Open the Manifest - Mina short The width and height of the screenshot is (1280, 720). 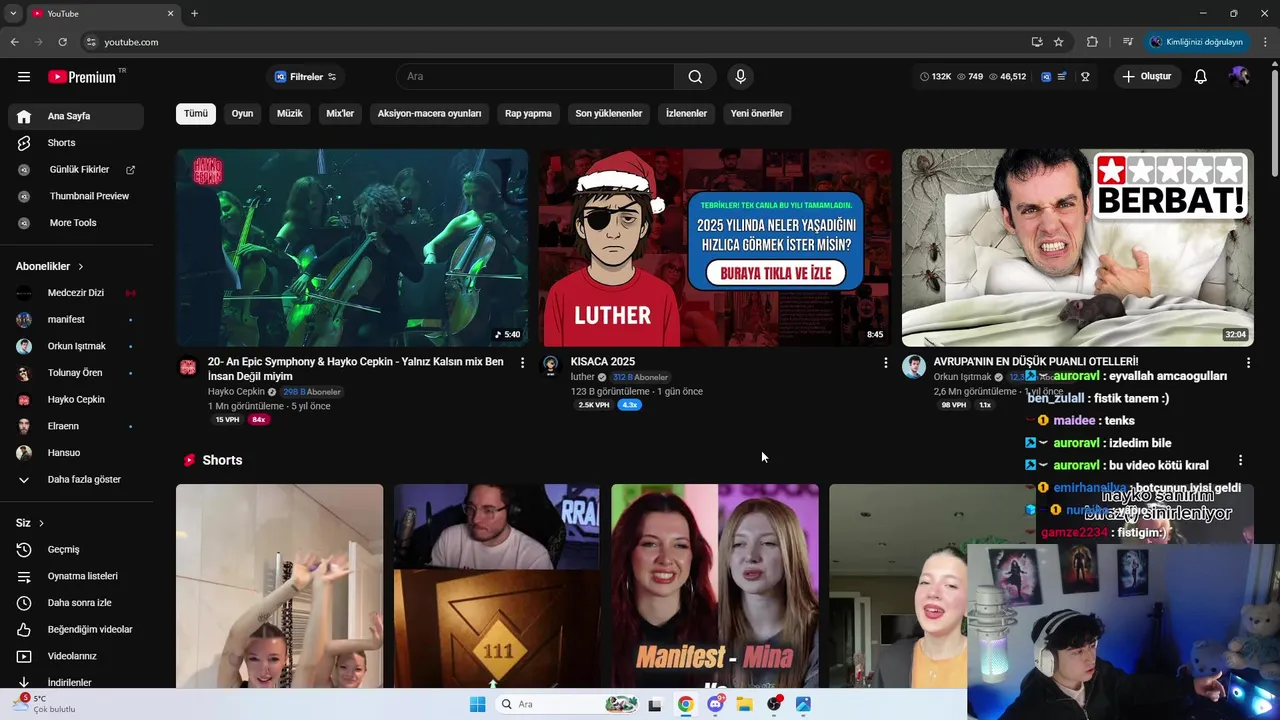point(715,586)
